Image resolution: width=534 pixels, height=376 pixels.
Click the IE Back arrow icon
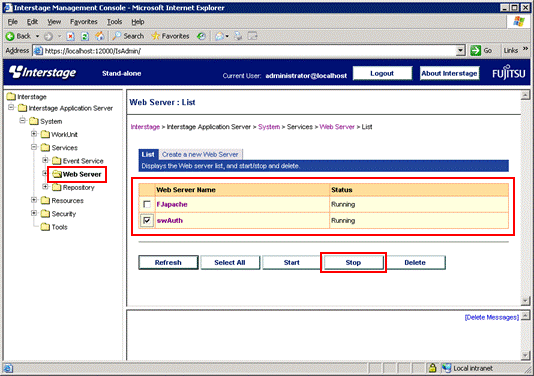10,36
